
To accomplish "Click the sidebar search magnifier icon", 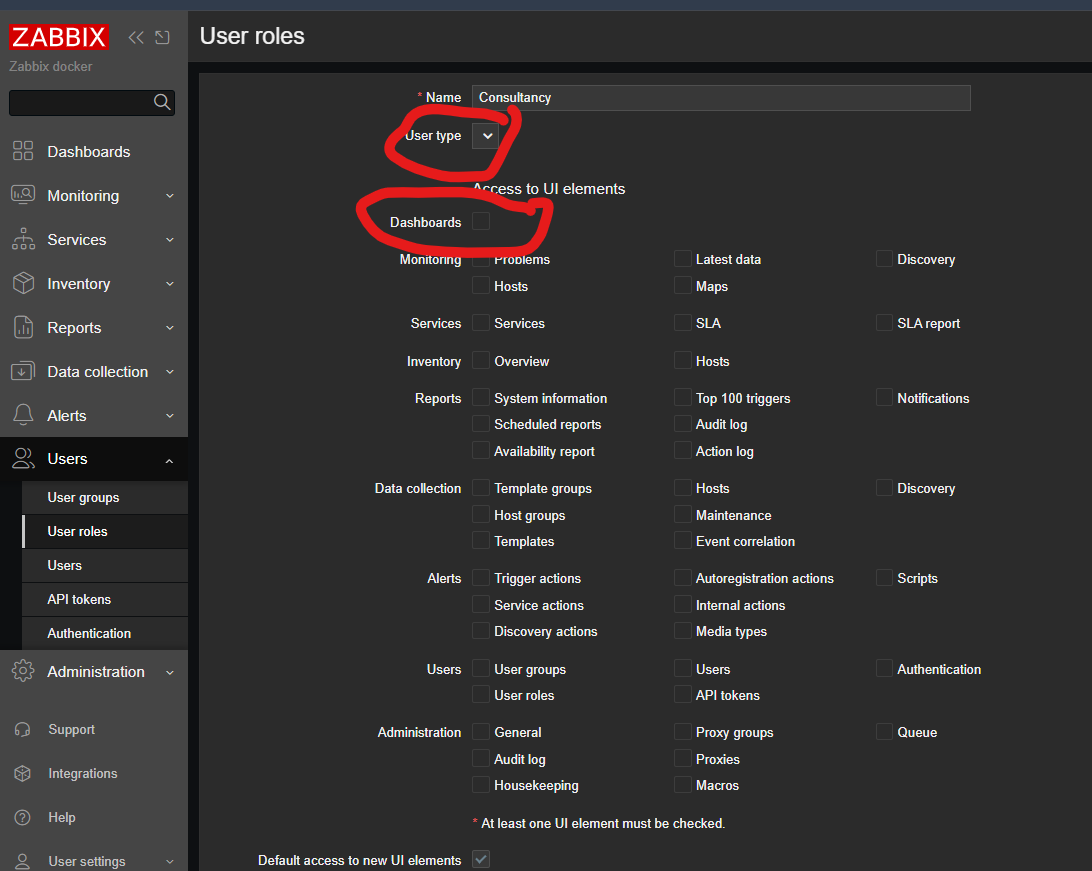I will [x=162, y=102].
